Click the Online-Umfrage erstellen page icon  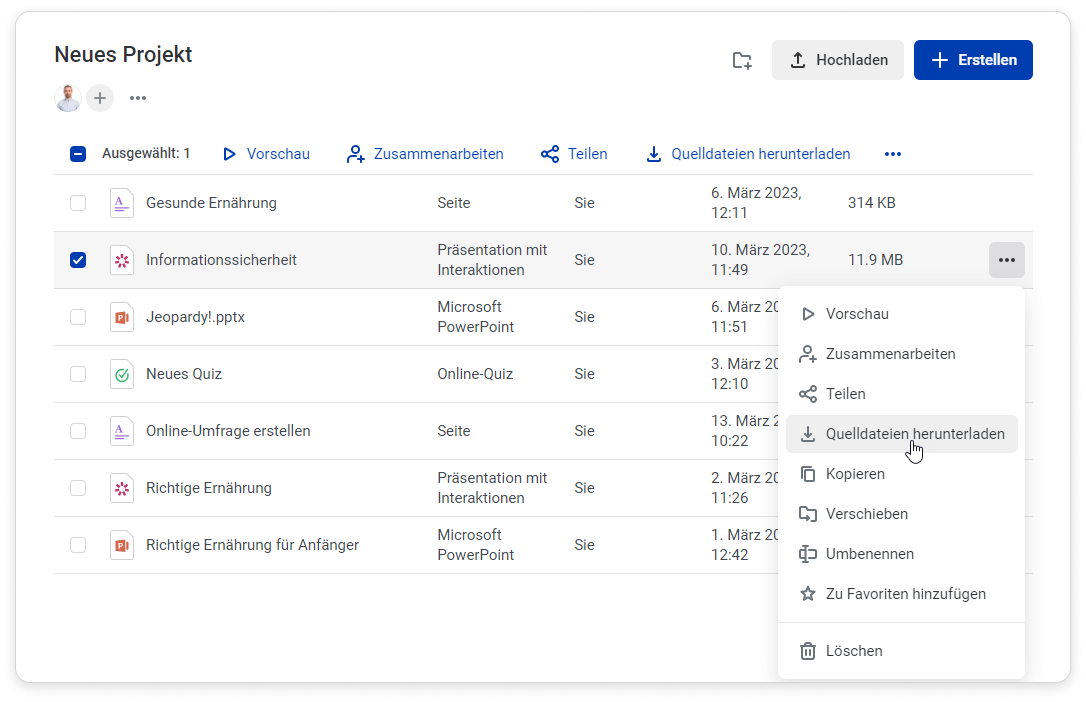121,431
